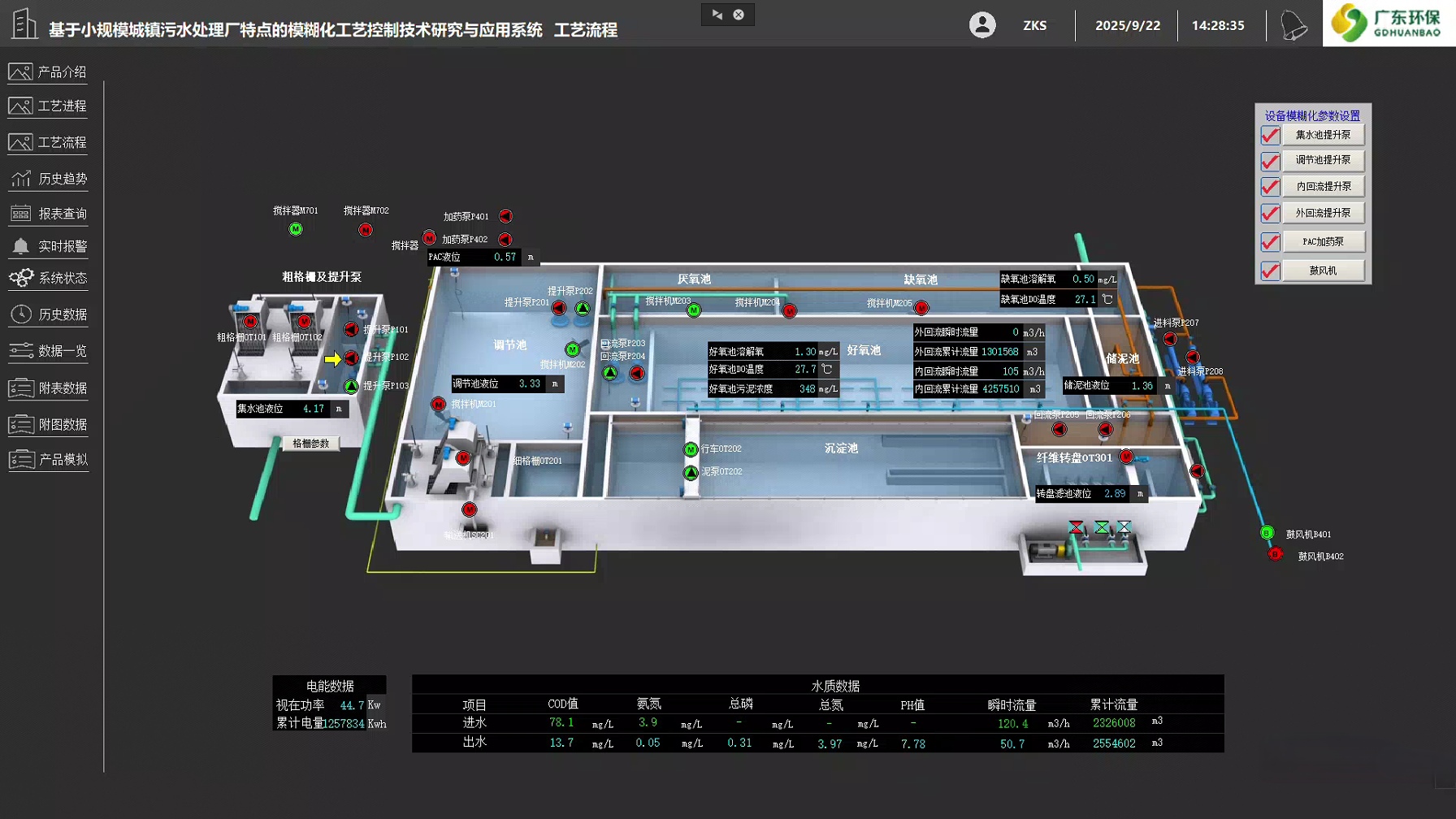Open 实时报警 from the sidebar
Screen dimensions: 1456x819
(48, 246)
